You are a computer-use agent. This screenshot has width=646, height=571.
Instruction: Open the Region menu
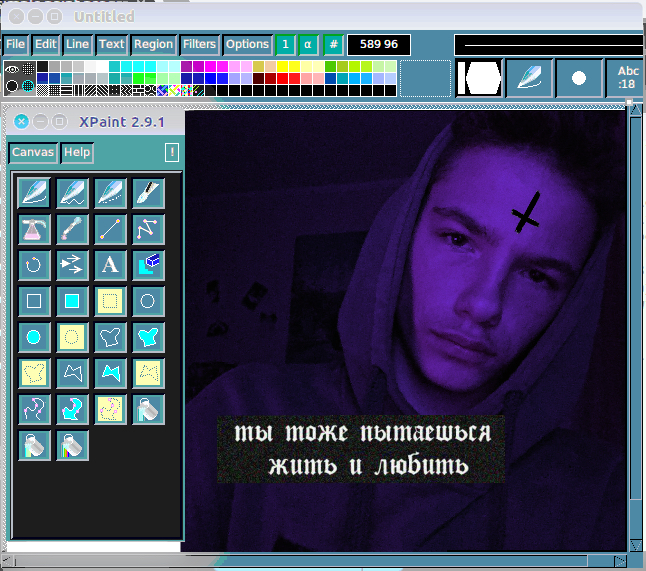153,44
